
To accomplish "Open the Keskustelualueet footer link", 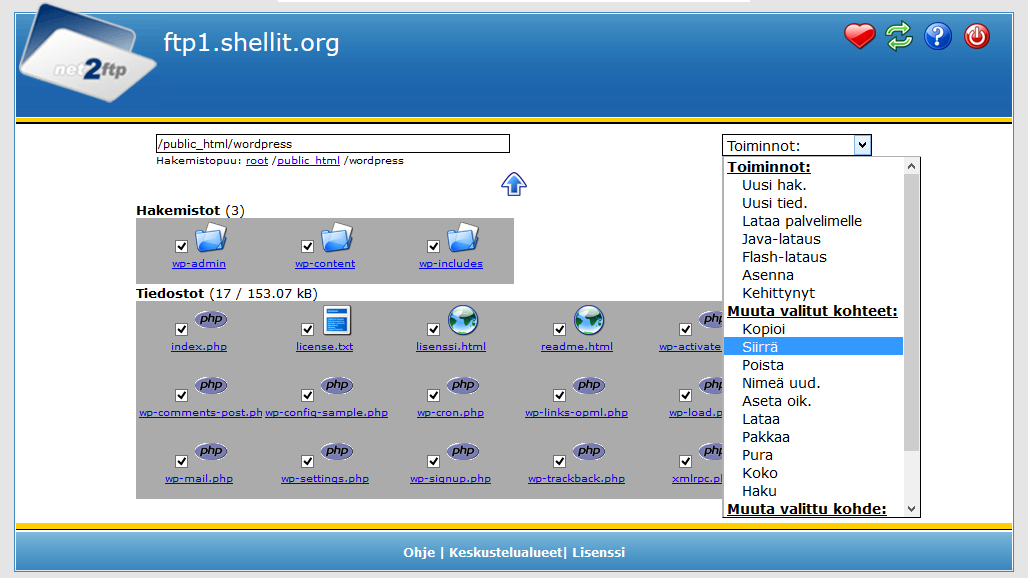I will pos(505,552).
